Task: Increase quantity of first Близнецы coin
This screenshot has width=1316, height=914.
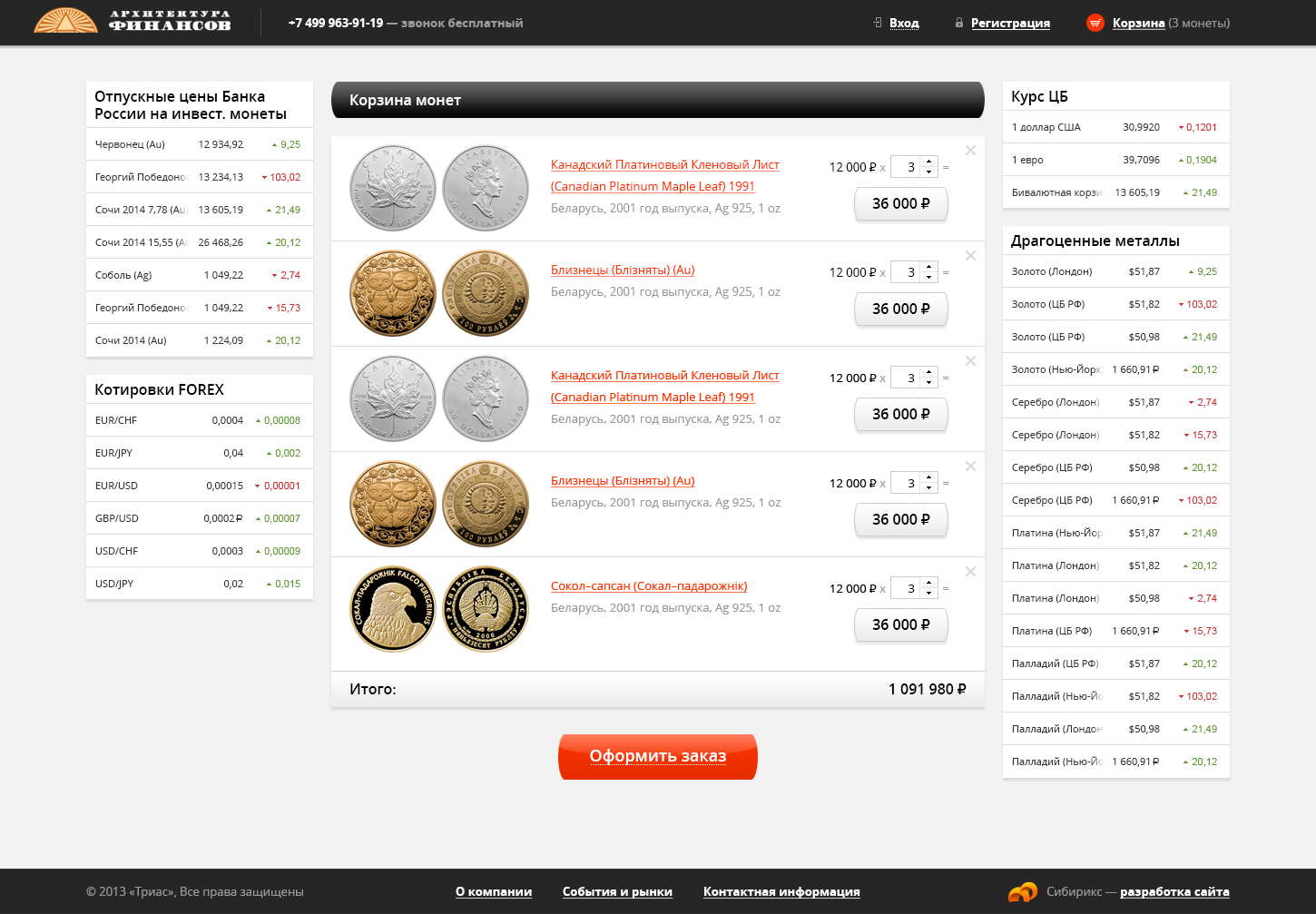Action: [x=928, y=268]
